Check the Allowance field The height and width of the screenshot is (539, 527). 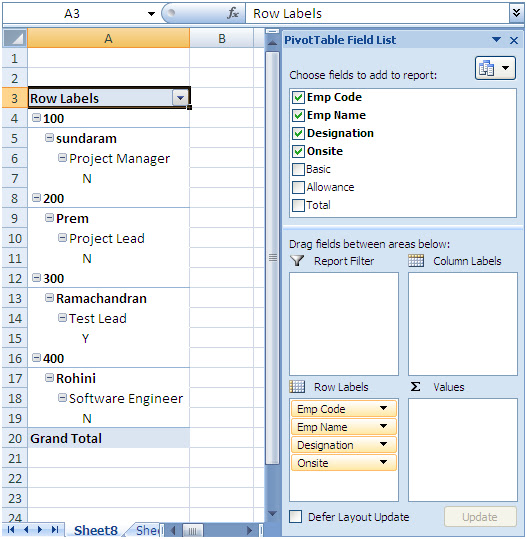[x=298, y=187]
